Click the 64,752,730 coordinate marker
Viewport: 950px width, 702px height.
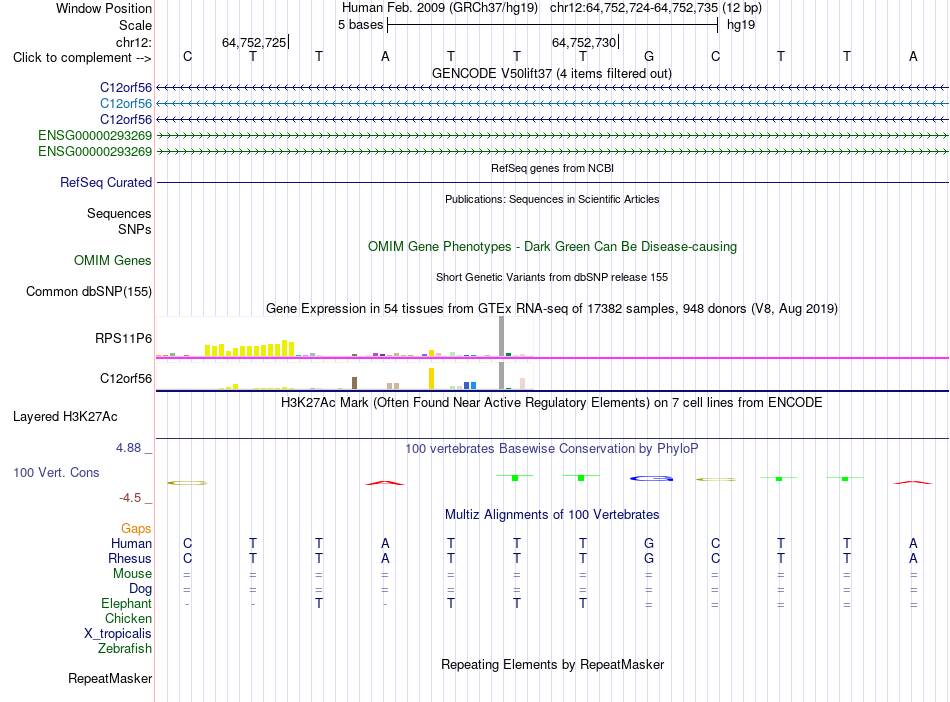584,42
